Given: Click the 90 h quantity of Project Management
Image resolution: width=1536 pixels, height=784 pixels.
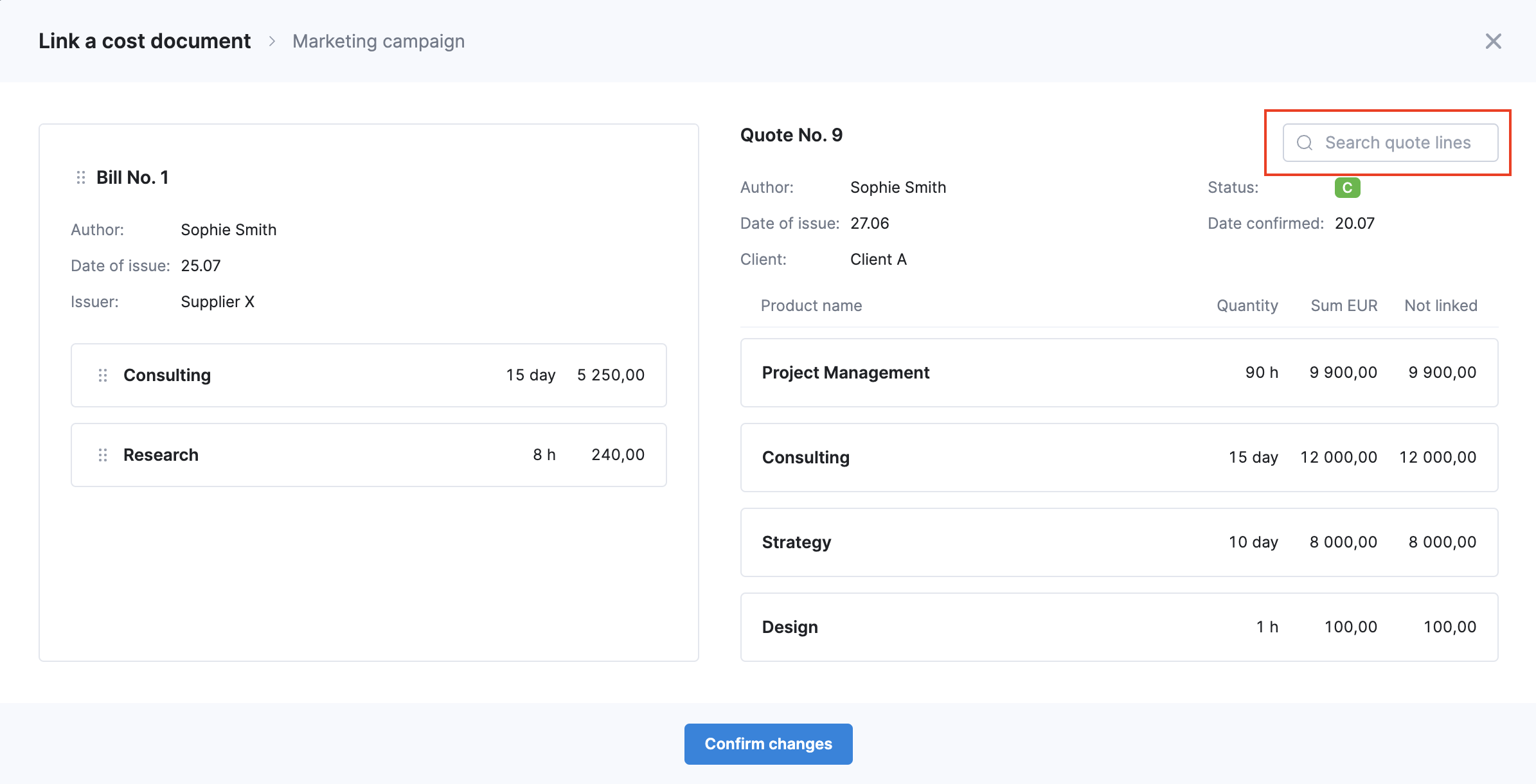Looking at the screenshot, I should coord(1262,372).
